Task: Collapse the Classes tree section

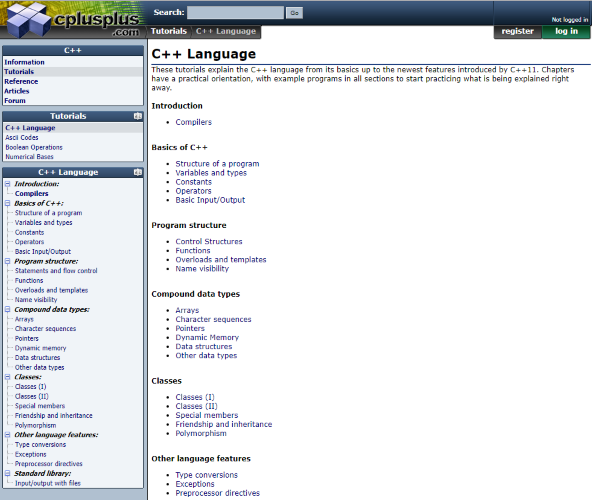Action: pos(7,377)
